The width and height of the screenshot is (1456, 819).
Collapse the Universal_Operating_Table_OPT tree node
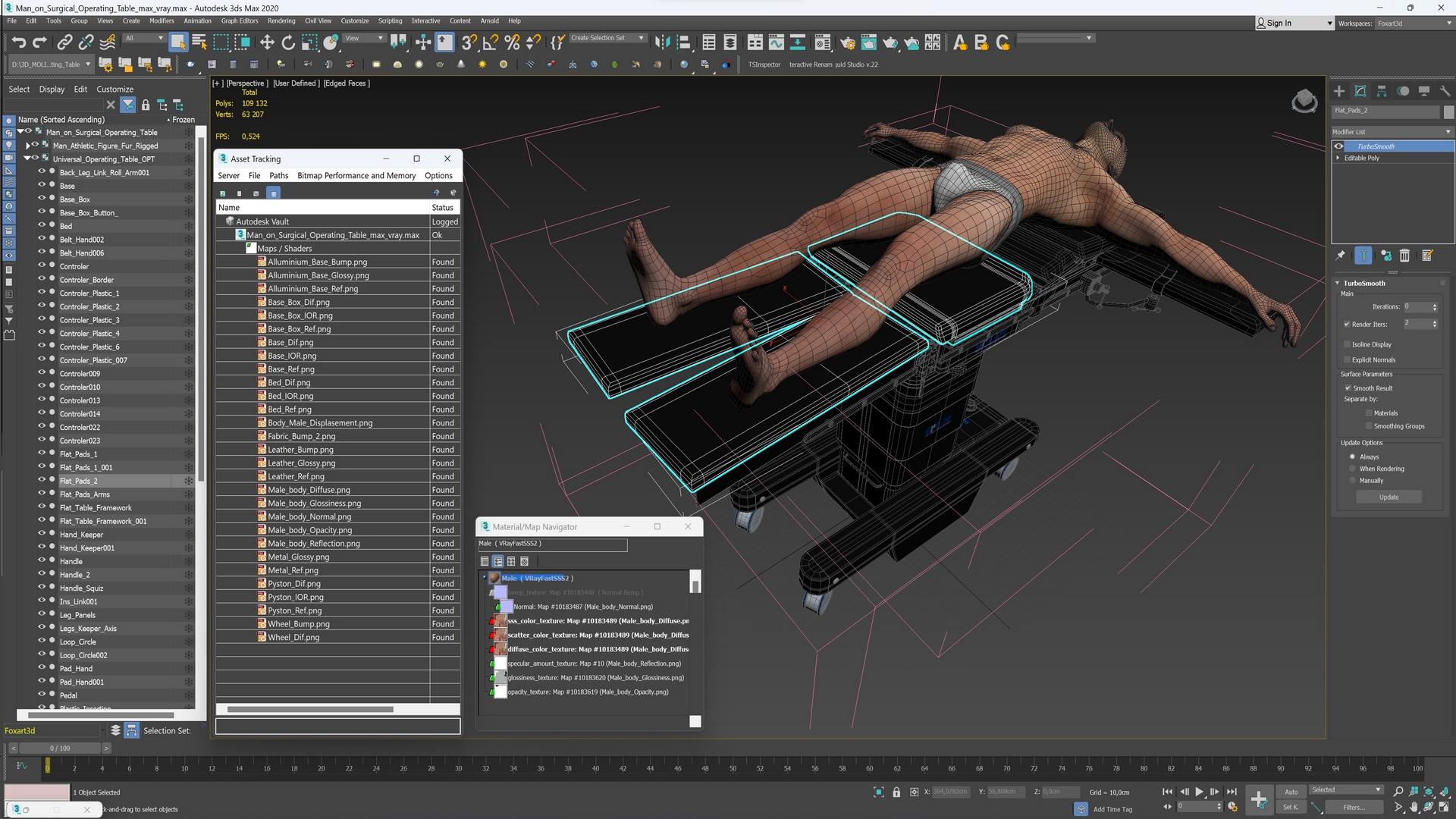click(x=27, y=158)
